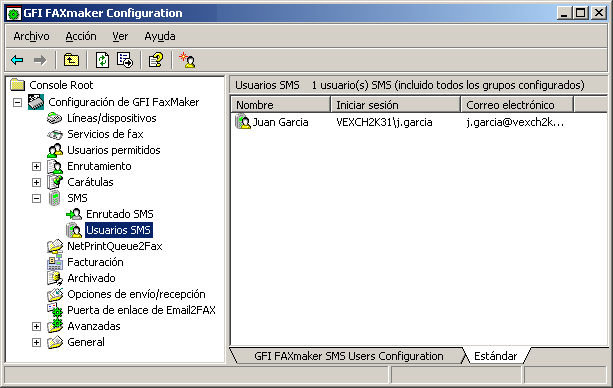Expand the Carátulas node

point(36,183)
